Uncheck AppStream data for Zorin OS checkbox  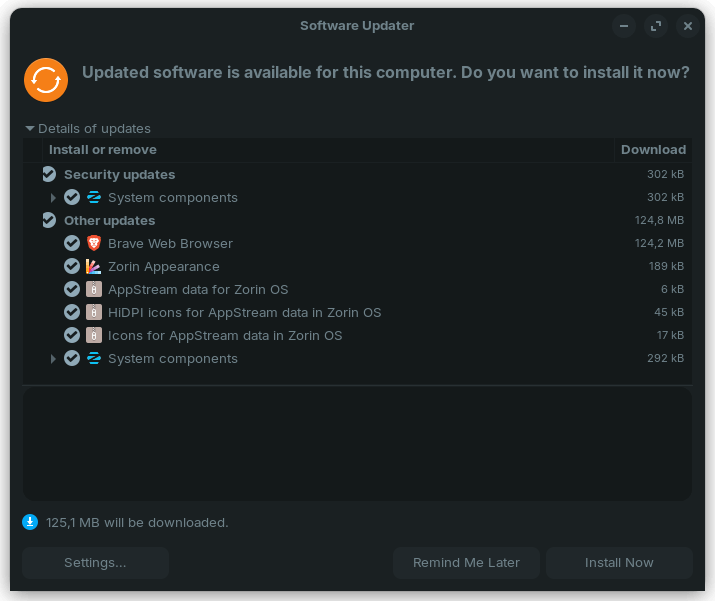click(x=72, y=289)
